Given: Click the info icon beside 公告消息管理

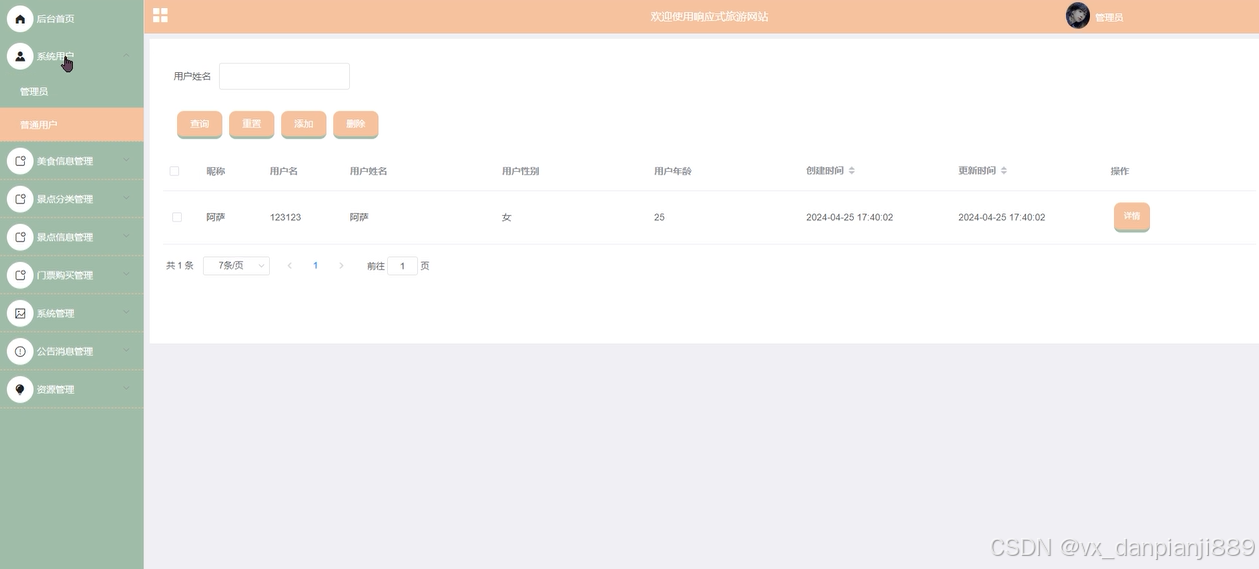Looking at the screenshot, I should coord(20,351).
